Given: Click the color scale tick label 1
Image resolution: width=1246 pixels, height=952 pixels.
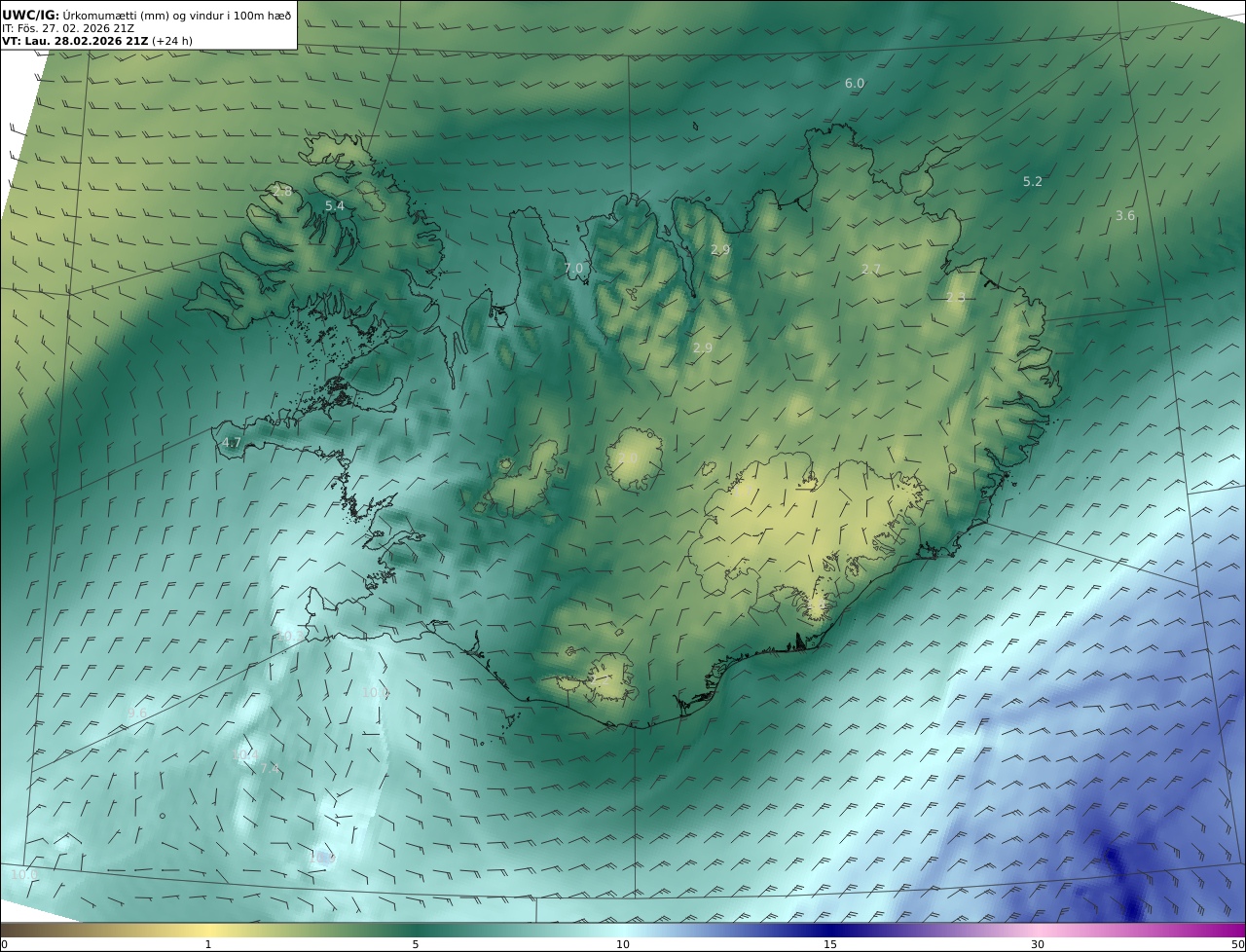Looking at the screenshot, I should 208,944.
